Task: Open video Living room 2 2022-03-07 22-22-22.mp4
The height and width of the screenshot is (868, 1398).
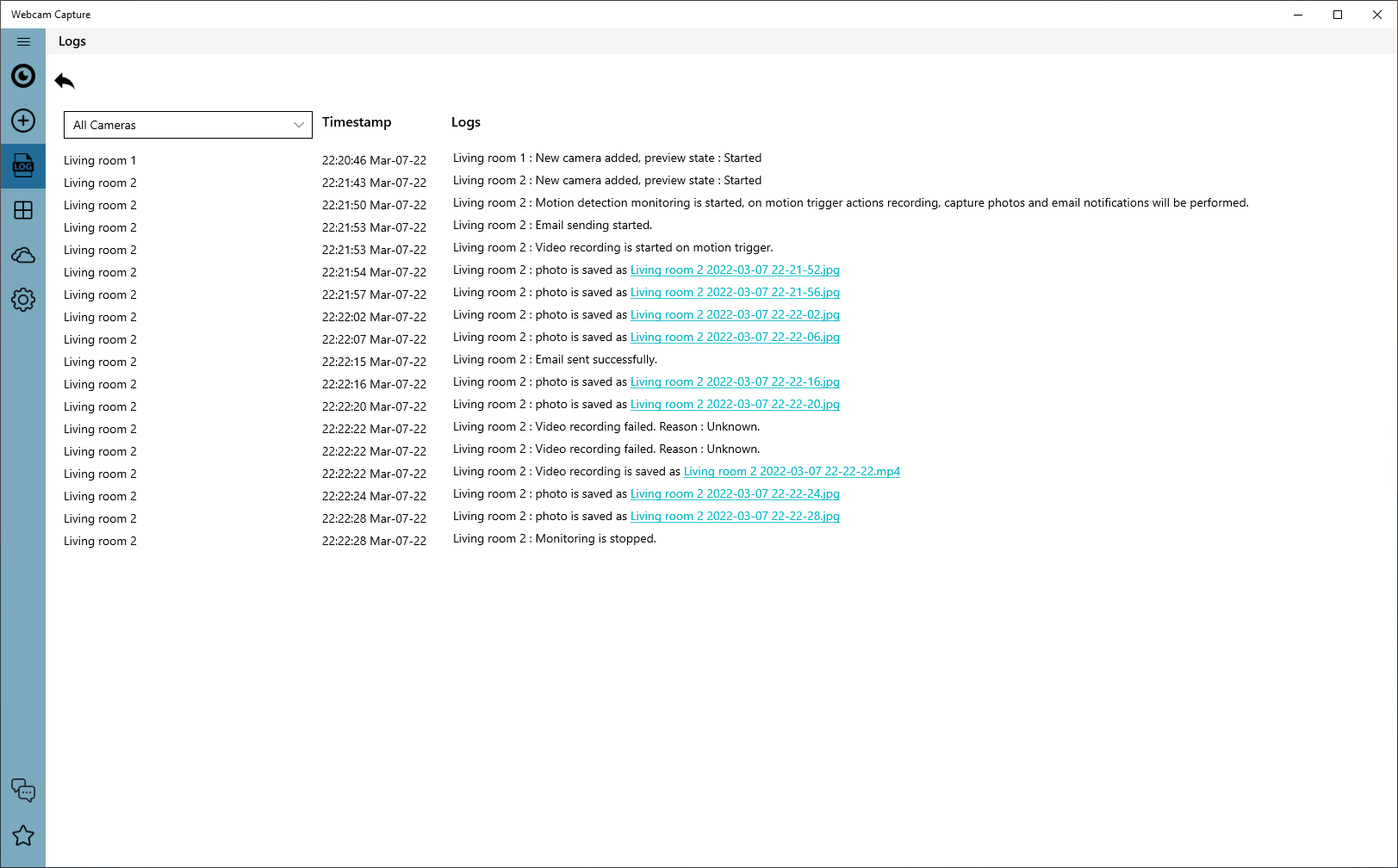Action: [791, 471]
